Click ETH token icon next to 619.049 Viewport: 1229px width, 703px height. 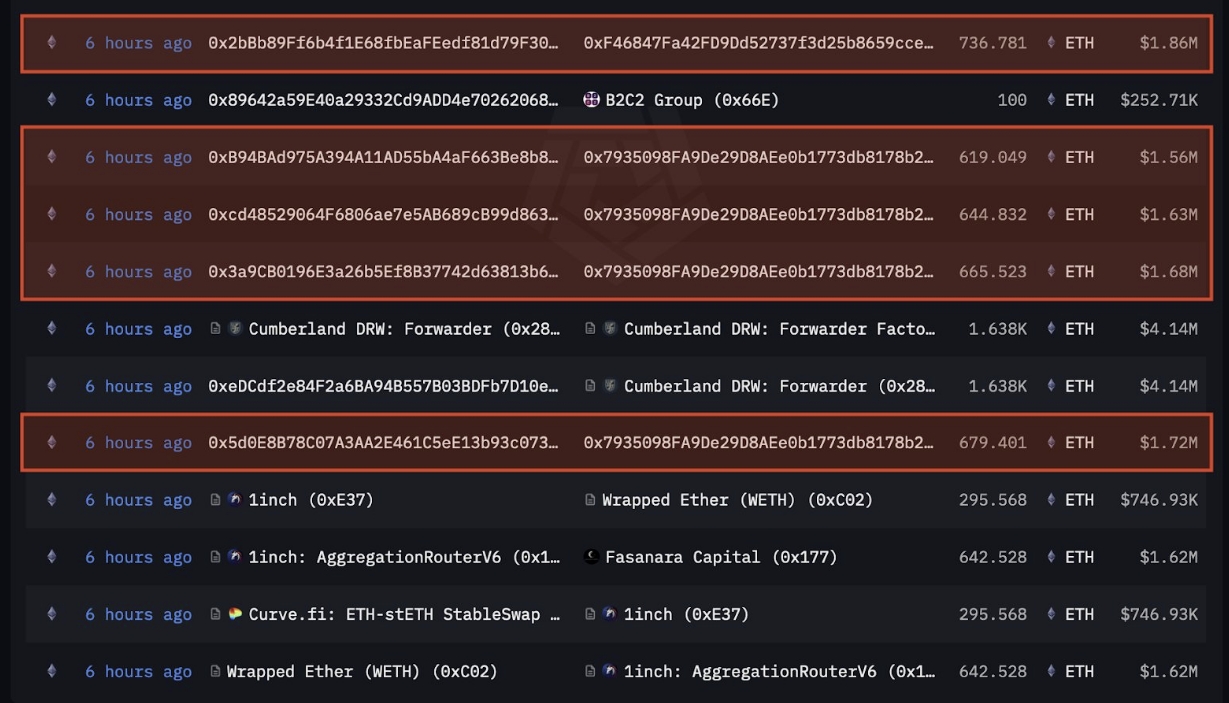pyautogui.click(x=1051, y=157)
